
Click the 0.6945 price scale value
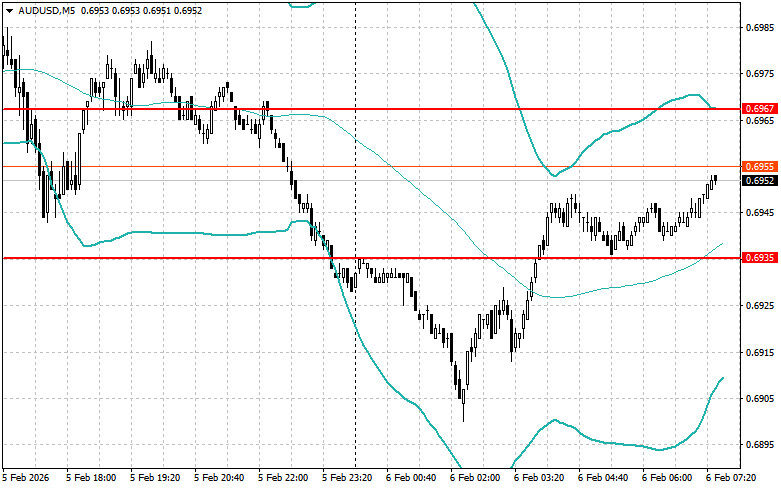click(x=760, y=213)
